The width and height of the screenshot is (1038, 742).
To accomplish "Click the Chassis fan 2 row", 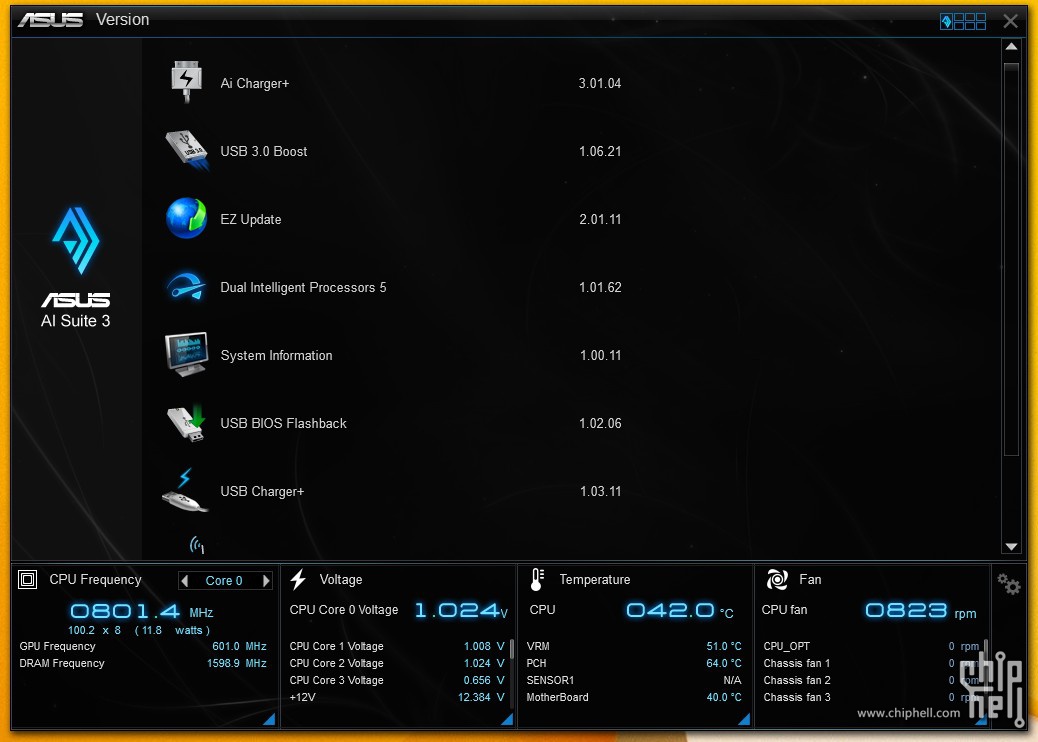I will (x=871, y=680).
